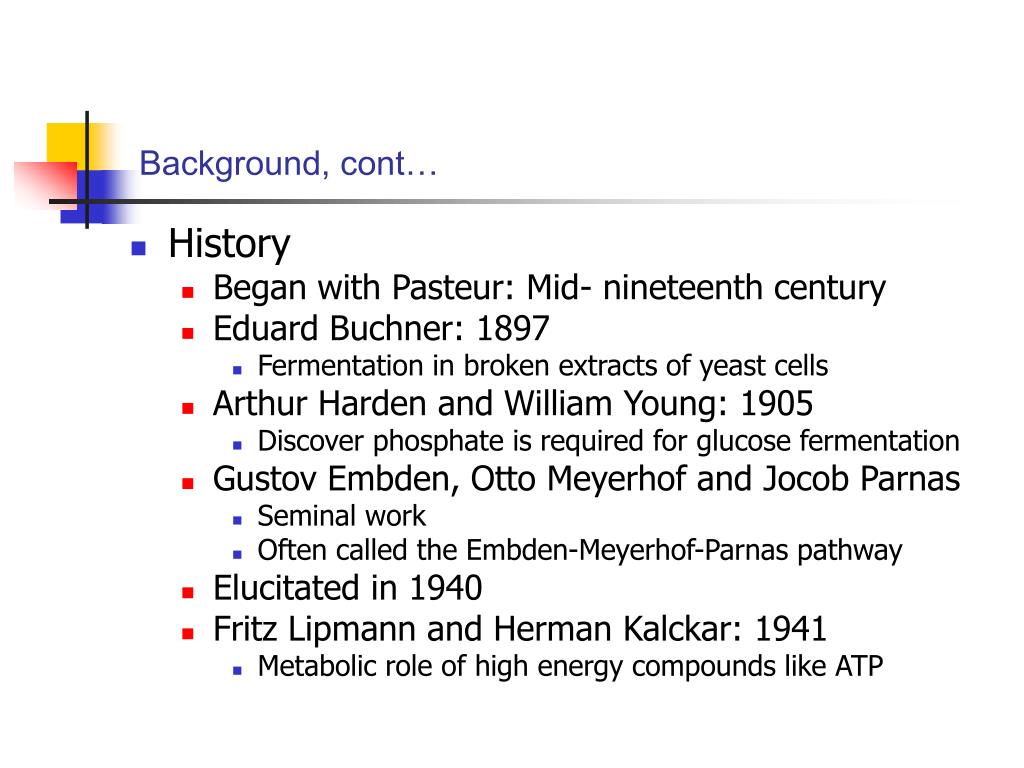Viewport: 1024px width, 768px height.
Task: Click the blue bullet before 'Fermentation in broken extracts'
Action: (x=237, y=370)
